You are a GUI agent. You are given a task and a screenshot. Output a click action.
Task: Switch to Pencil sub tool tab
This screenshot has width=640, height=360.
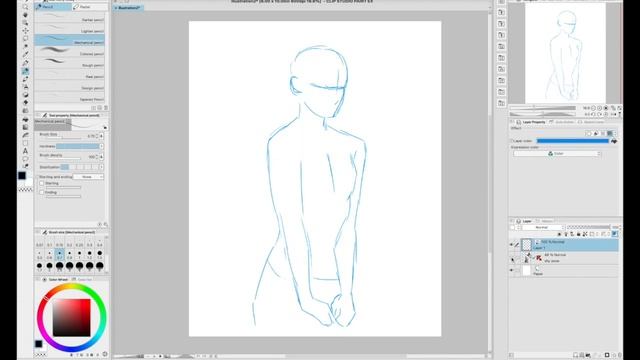(53, 7)
